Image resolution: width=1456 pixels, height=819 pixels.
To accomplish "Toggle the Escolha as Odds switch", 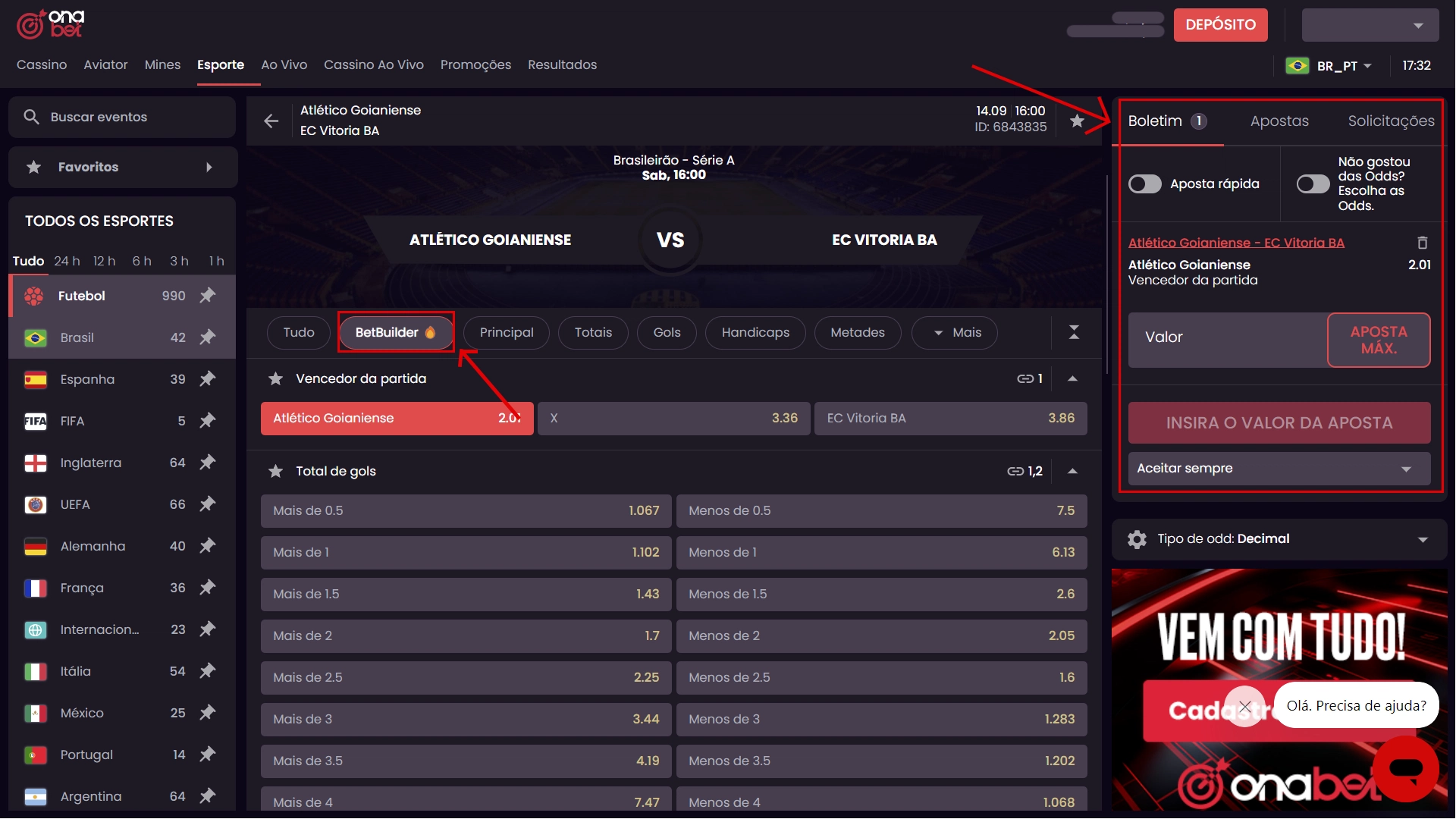I will click(x=1312, y=184).
